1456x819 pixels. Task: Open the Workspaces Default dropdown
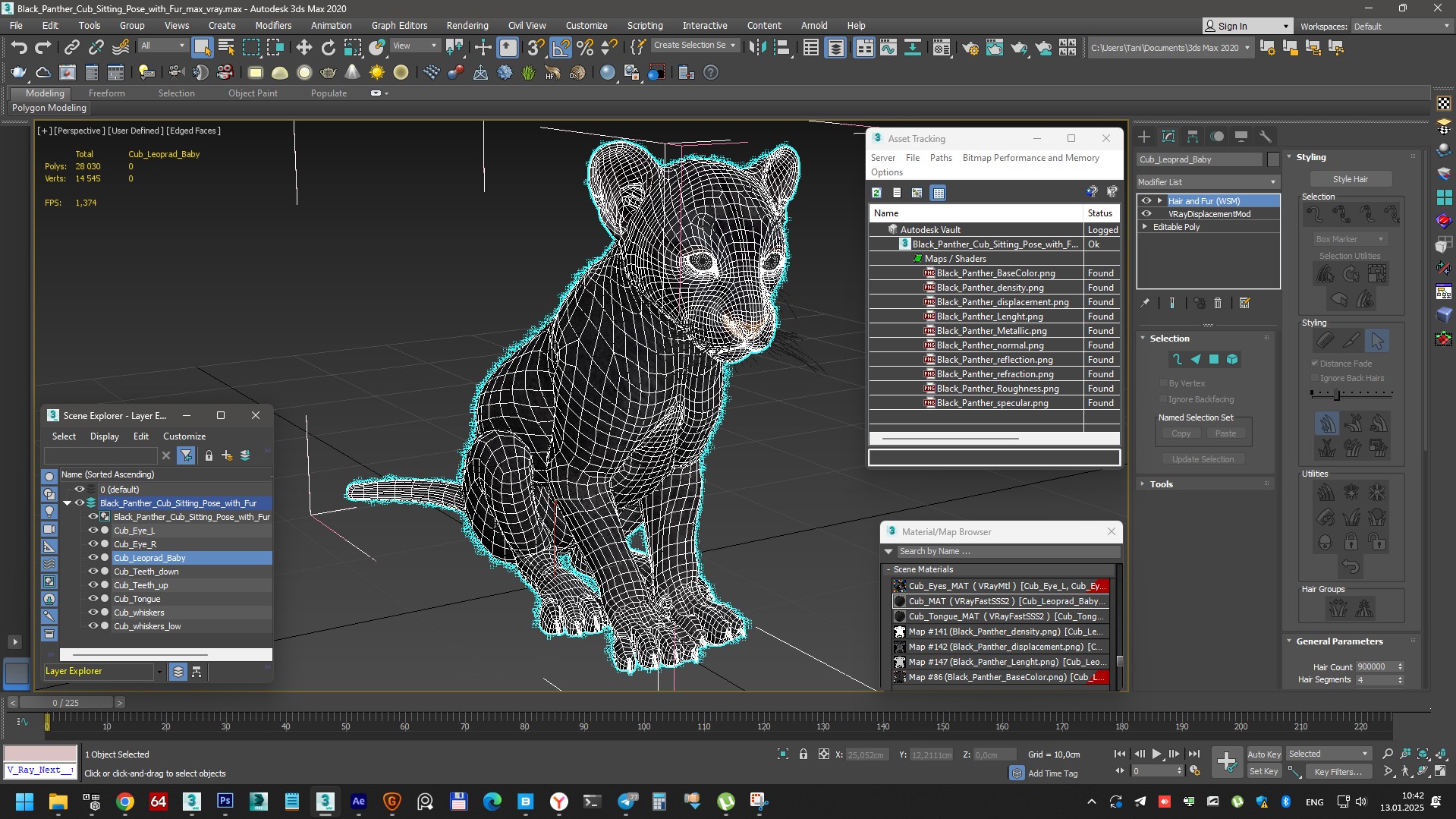pyautogui.click(x=1401, y=26)
